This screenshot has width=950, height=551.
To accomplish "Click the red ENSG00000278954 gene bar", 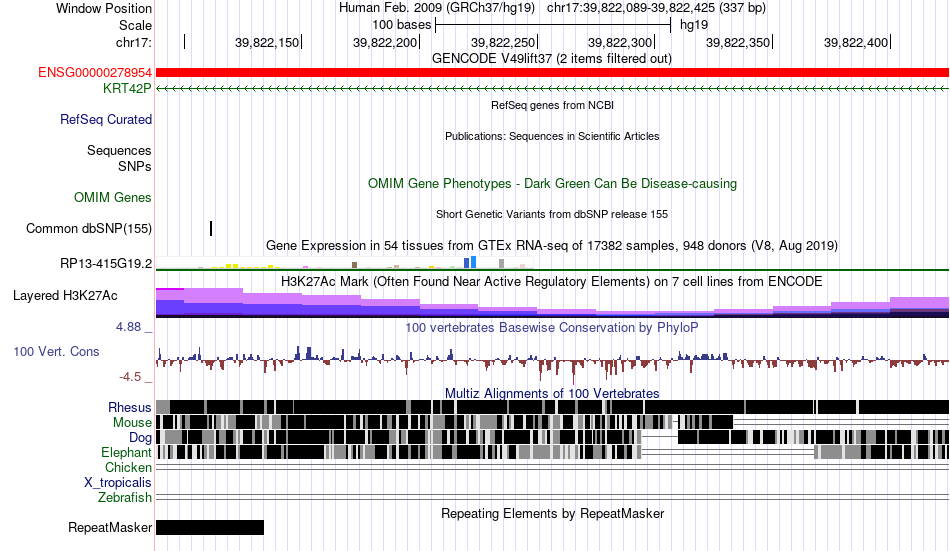I will (552, 73).
